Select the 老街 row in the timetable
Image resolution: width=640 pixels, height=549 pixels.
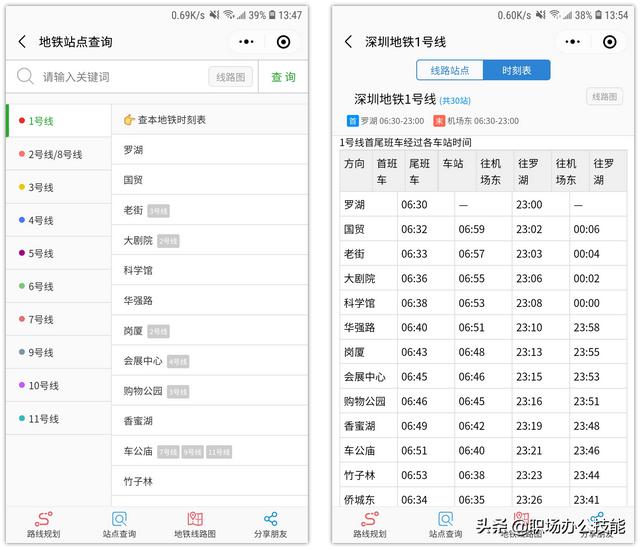click(483, 253)
